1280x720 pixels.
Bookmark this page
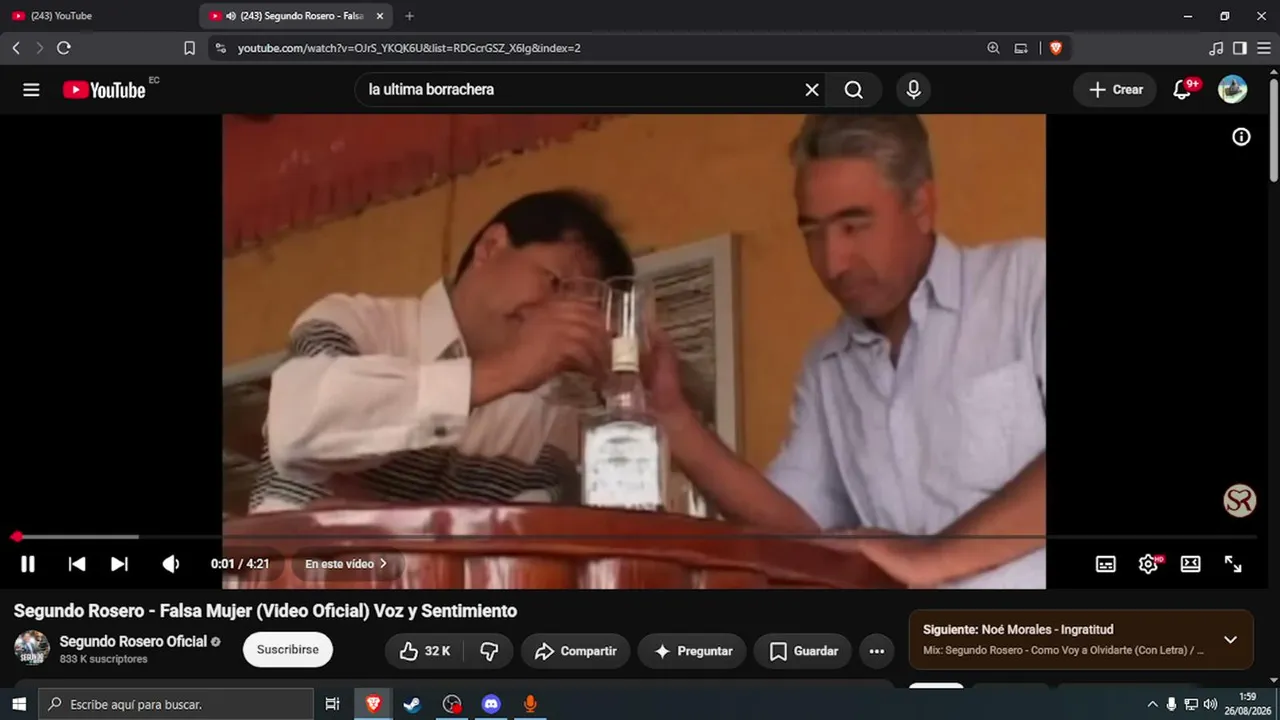[189, 48]
